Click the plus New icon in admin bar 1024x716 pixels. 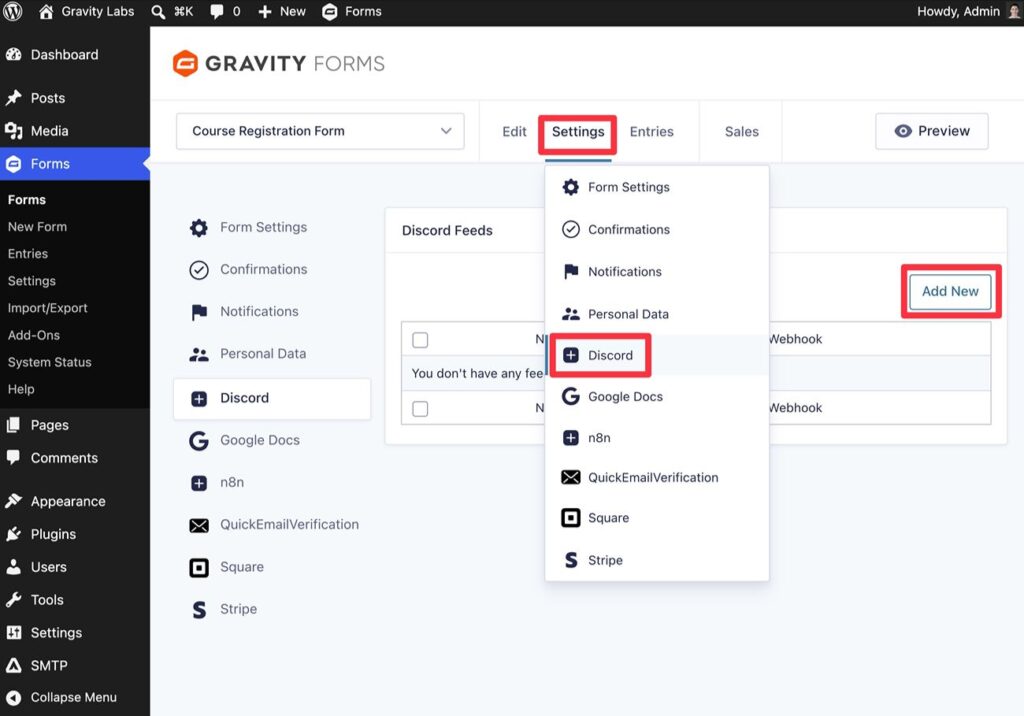264,12
